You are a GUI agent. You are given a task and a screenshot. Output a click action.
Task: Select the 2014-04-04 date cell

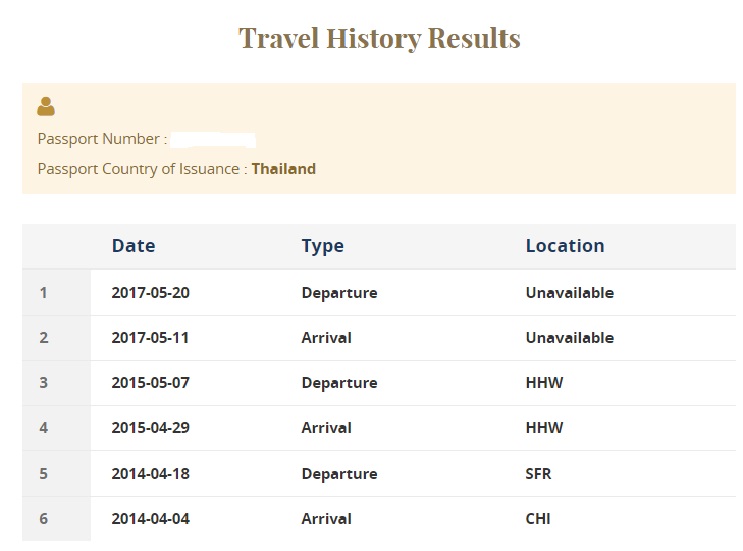coord(150,519)
